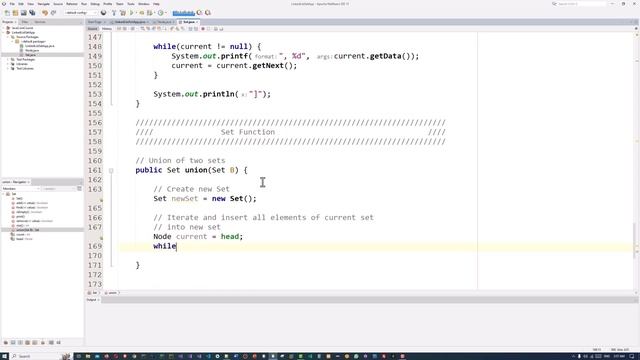The height and width of the screenshot is (360, 640).
Task: Toggle first Navigator filter button at panel bottom
Action: point(6,342)
